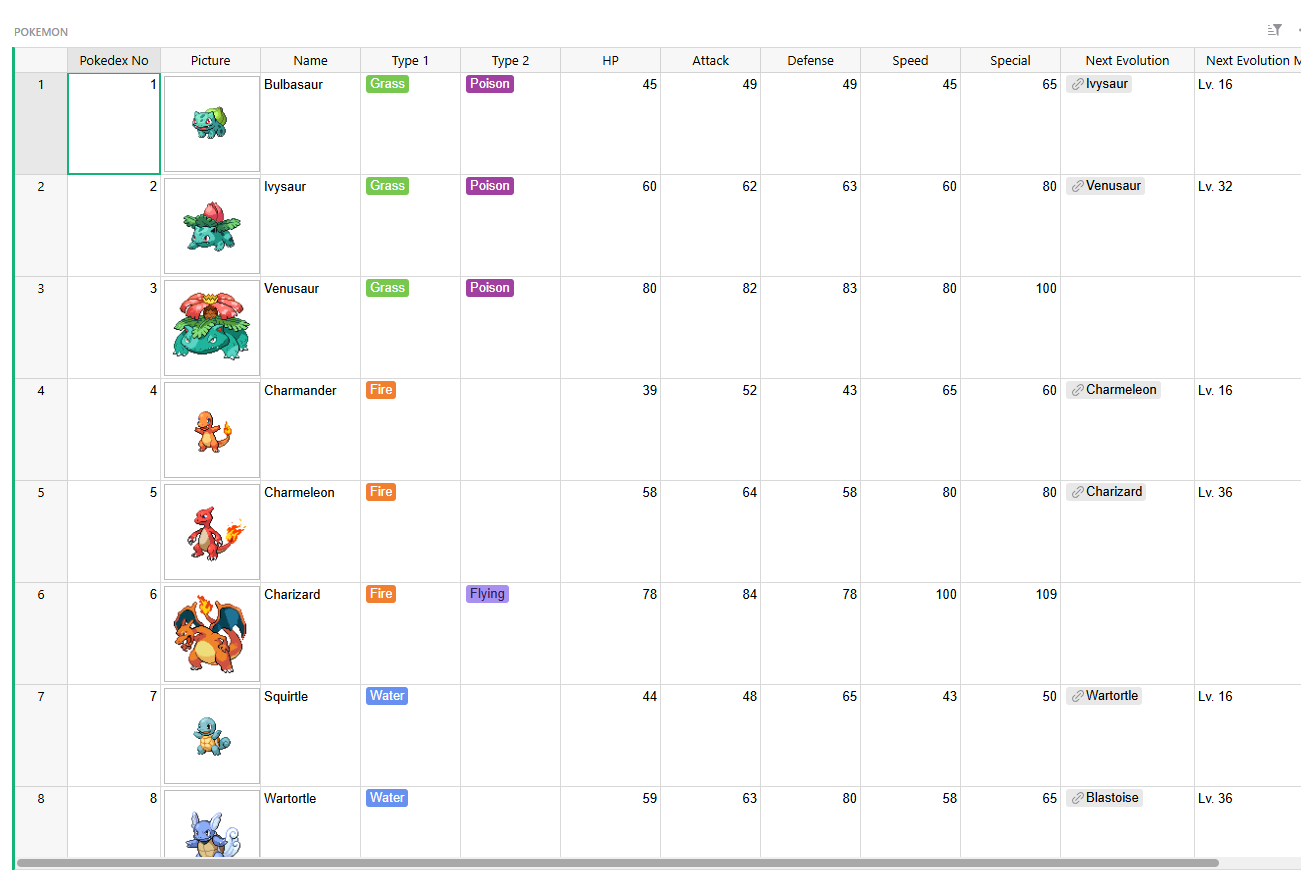Open Venusaur's picture thumbnail
The image size is (1301, 885).
tap(212, 328)
